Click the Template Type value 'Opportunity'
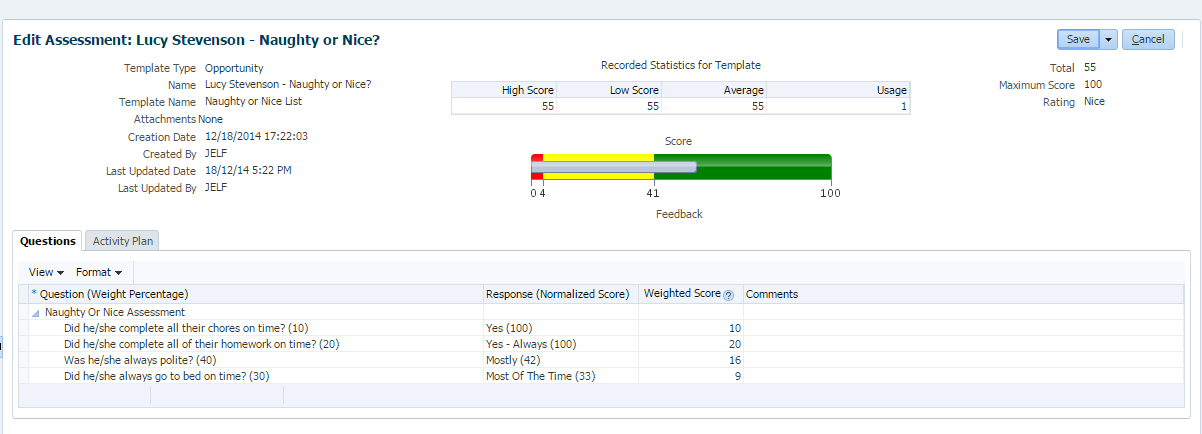The height and width of the screenshot is (434, 1202). [x=234, y=68]
